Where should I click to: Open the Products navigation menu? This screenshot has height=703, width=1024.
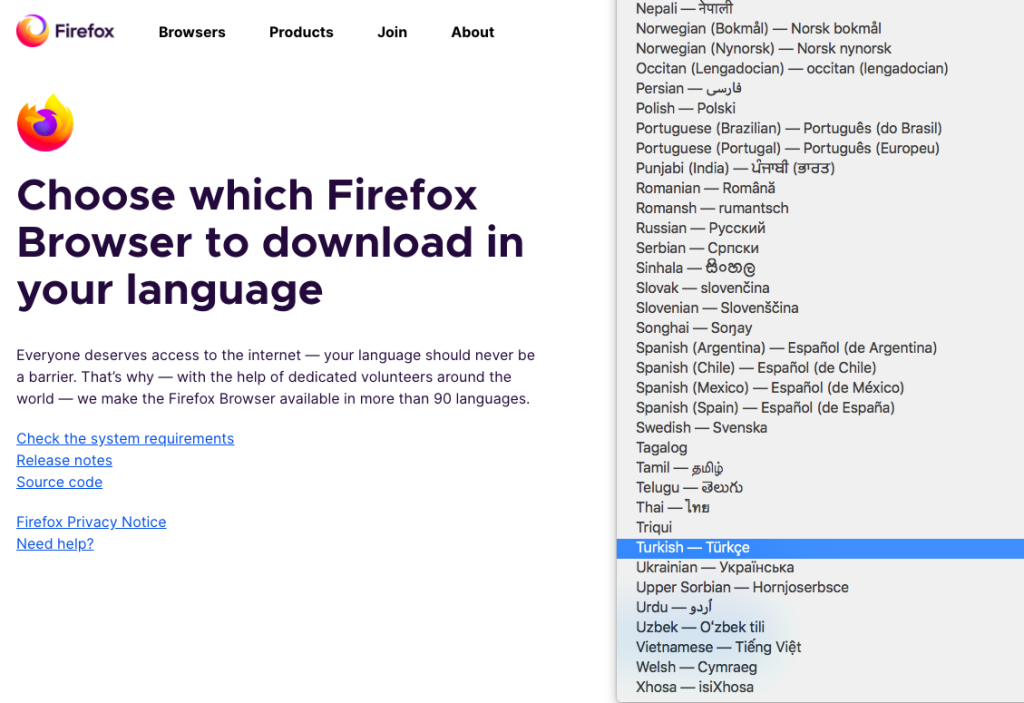tap(301, 32)
